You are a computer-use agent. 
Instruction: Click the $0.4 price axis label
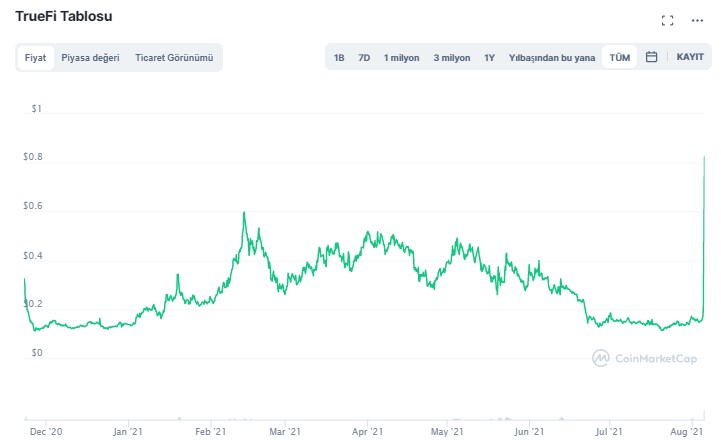point(33,256)
